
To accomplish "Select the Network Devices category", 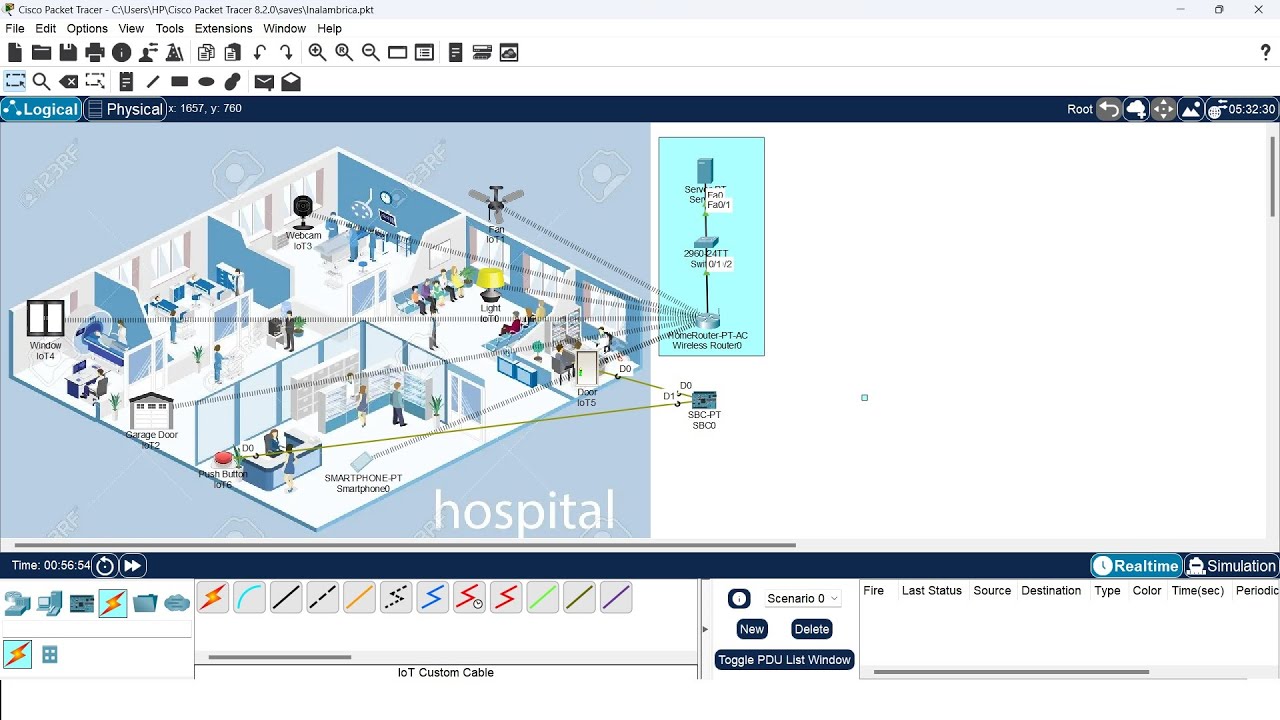I will click(17, 603).
